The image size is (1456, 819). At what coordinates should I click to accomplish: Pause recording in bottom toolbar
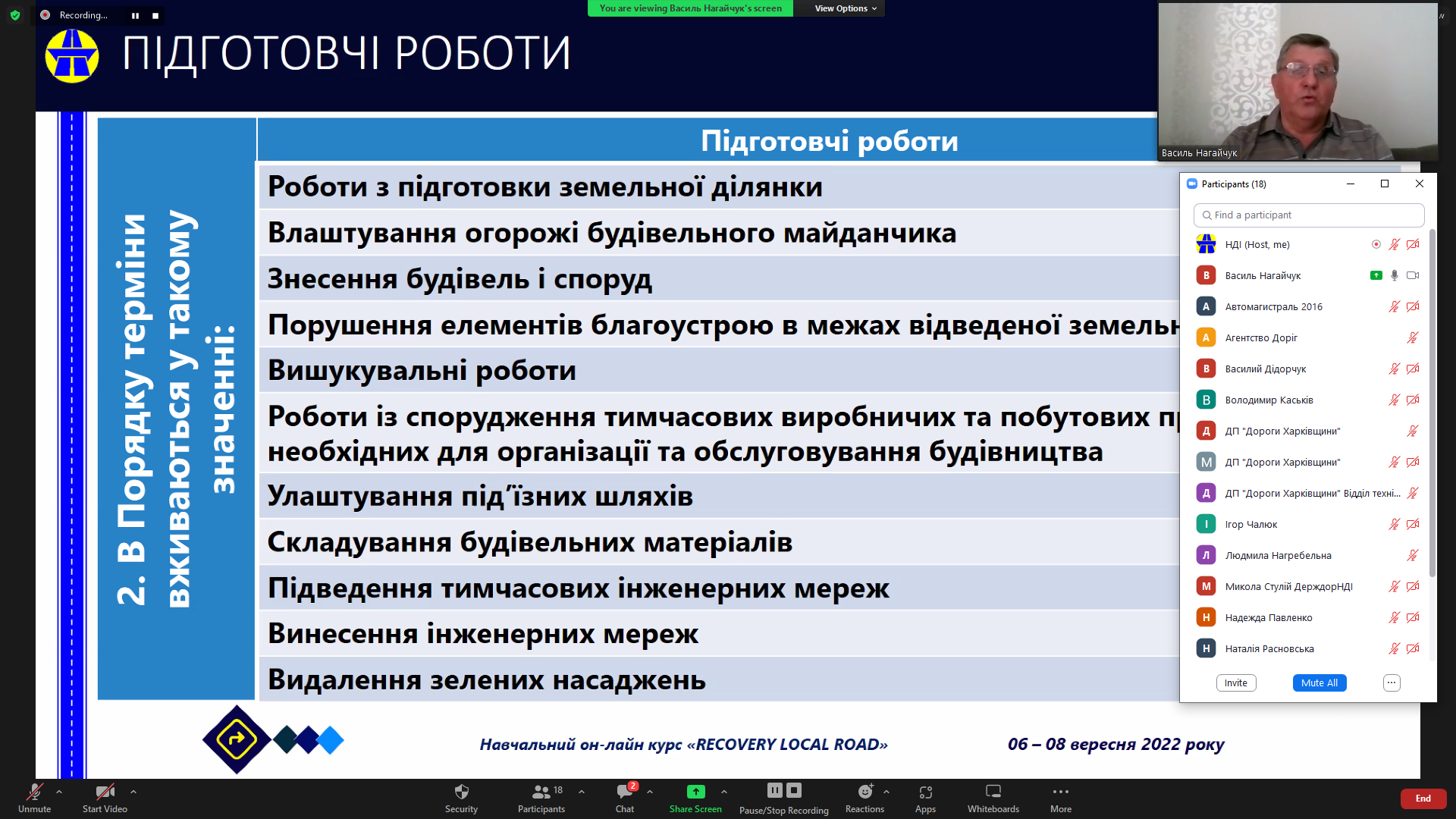[x=774, y=790]
